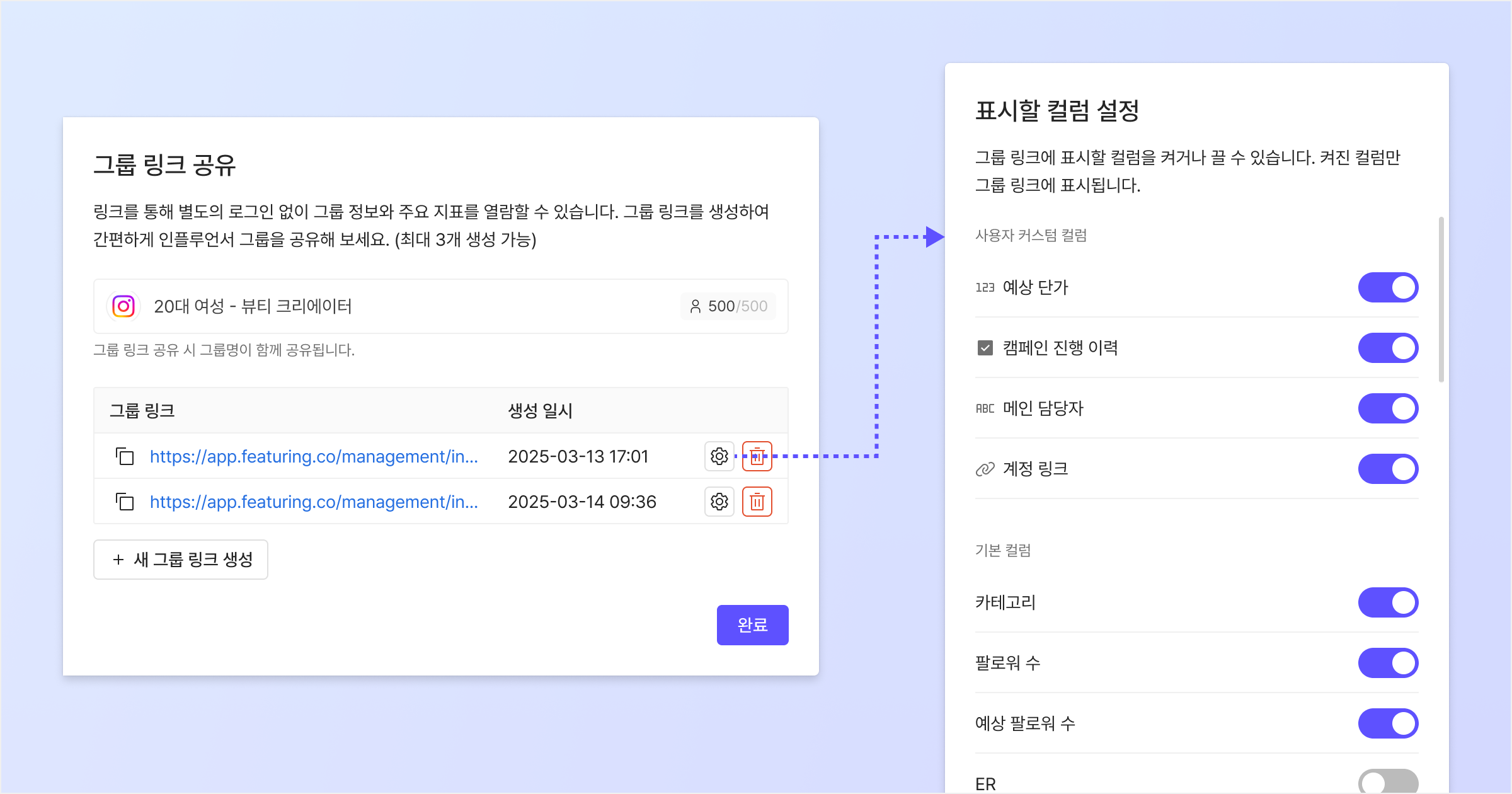Open the first featuring.co management link
Image resolution: width=1512 pixels, height=794 pixels.
[314, 456]
